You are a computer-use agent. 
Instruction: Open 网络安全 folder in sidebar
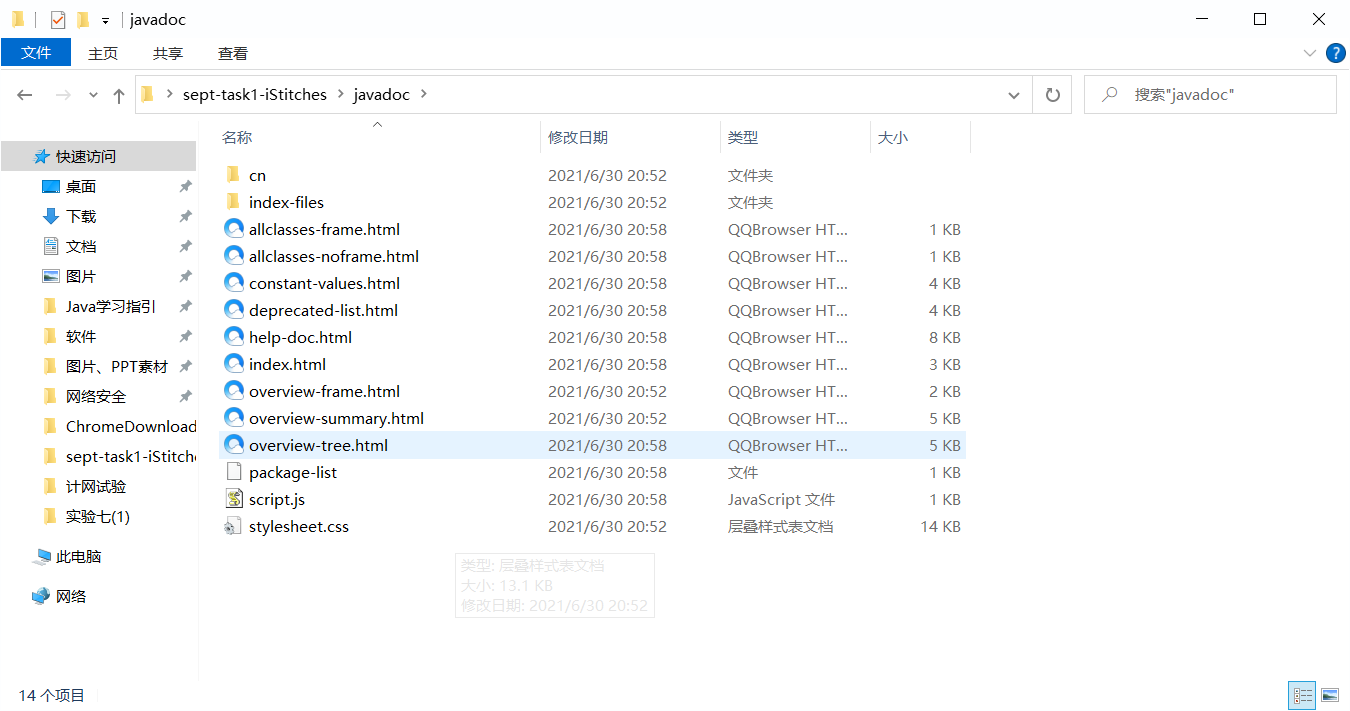coord(96,396)
